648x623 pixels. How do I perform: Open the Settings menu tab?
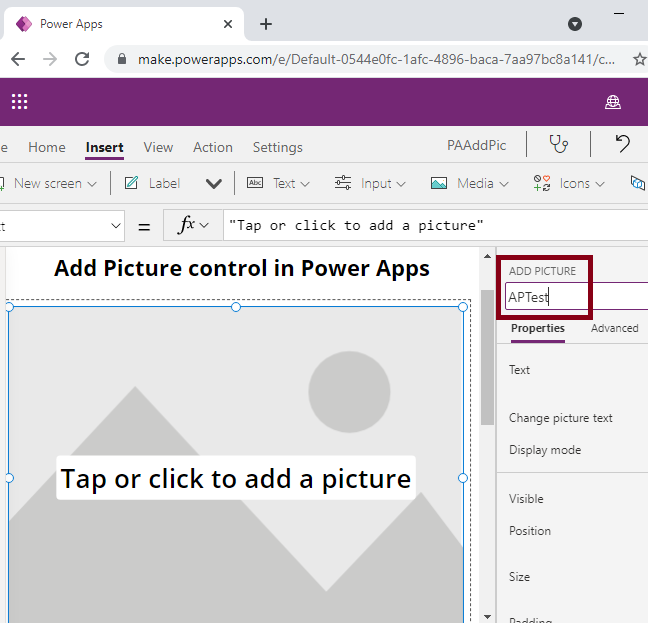278,147
